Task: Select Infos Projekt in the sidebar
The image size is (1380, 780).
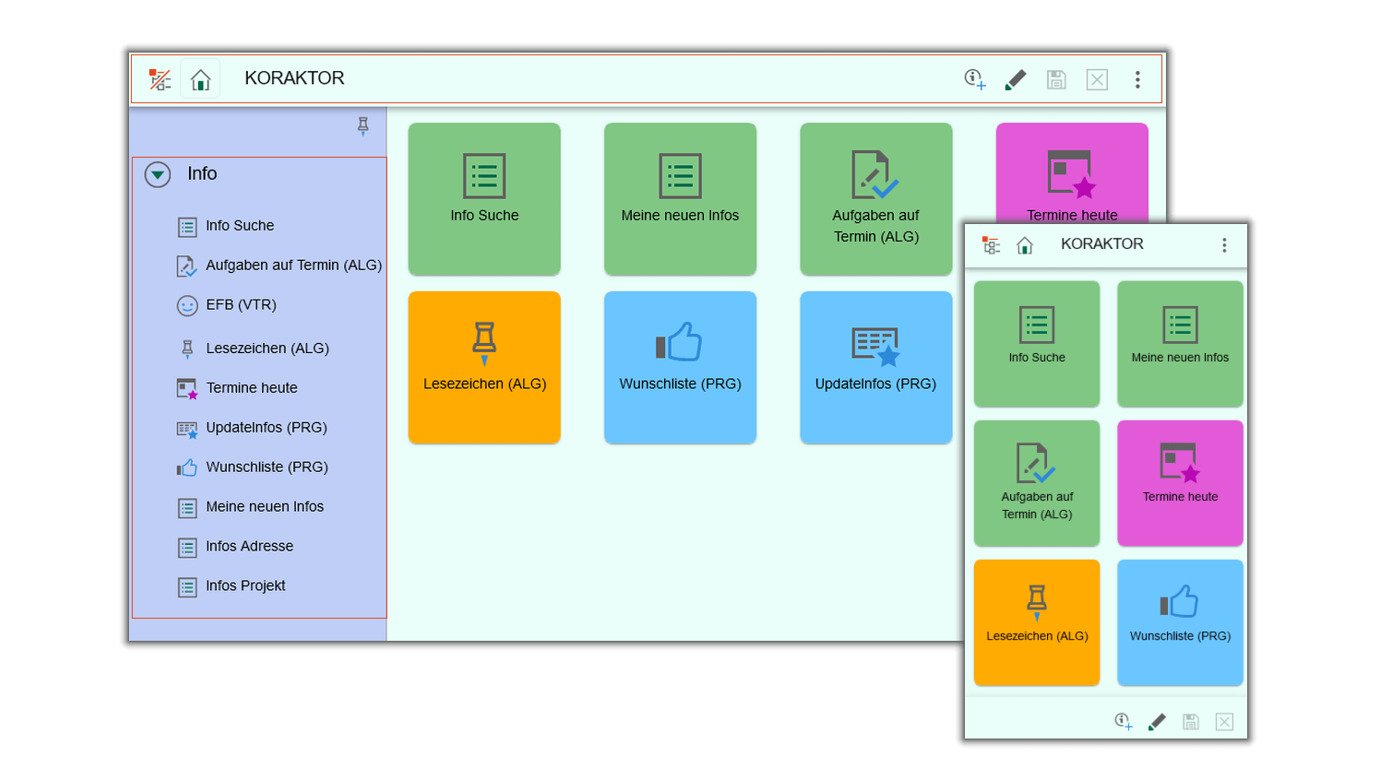Action: (245, 586)
